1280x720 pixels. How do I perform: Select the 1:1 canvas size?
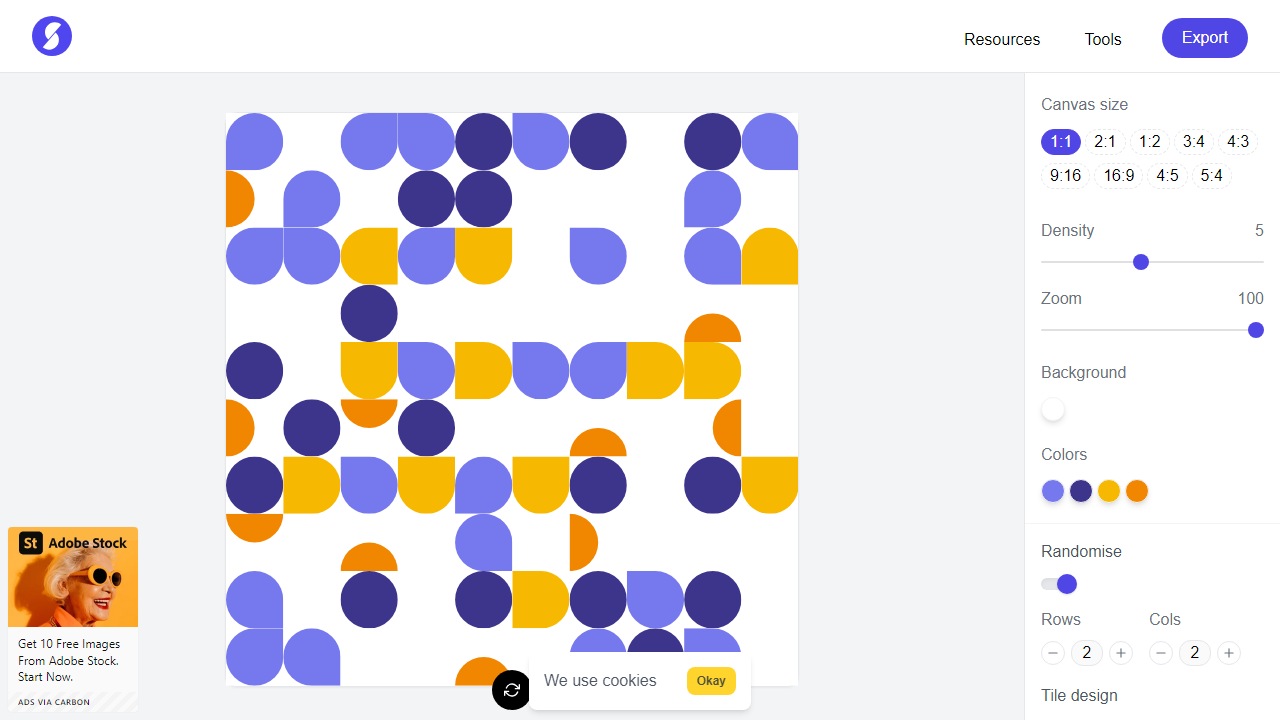(1060, 141)
